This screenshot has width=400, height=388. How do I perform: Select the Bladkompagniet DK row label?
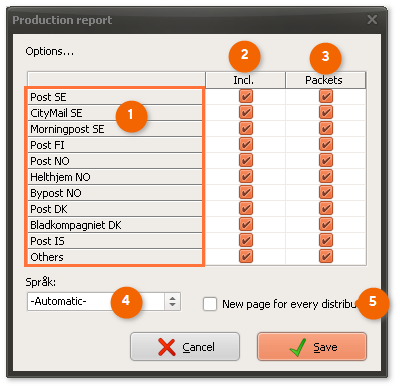[115, 225]
